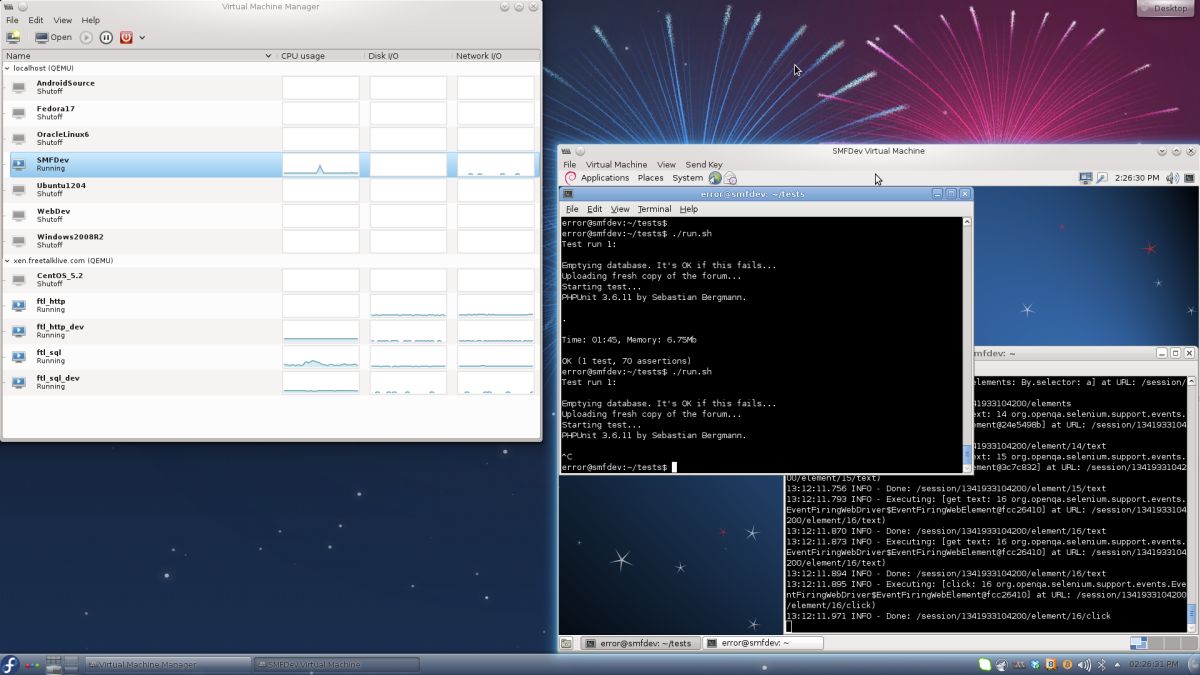Sort the VM list by the Name column header
Screen dimensions: 1200x675
pyautogui.click(x=138, y=56)
